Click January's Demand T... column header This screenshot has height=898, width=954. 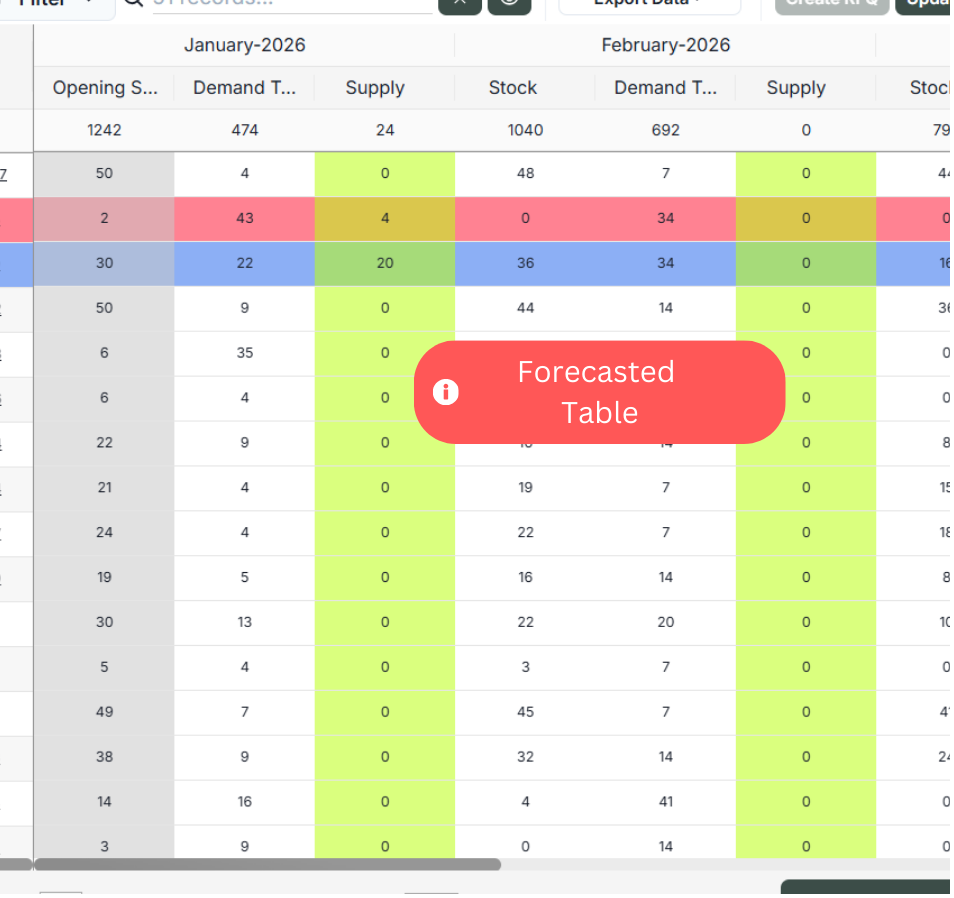point(244,88)
